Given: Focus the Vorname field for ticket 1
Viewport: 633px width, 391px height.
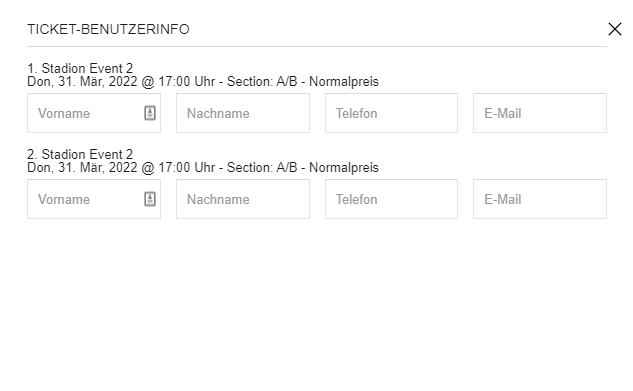Looking at the screenshot, I should (94, 113).
